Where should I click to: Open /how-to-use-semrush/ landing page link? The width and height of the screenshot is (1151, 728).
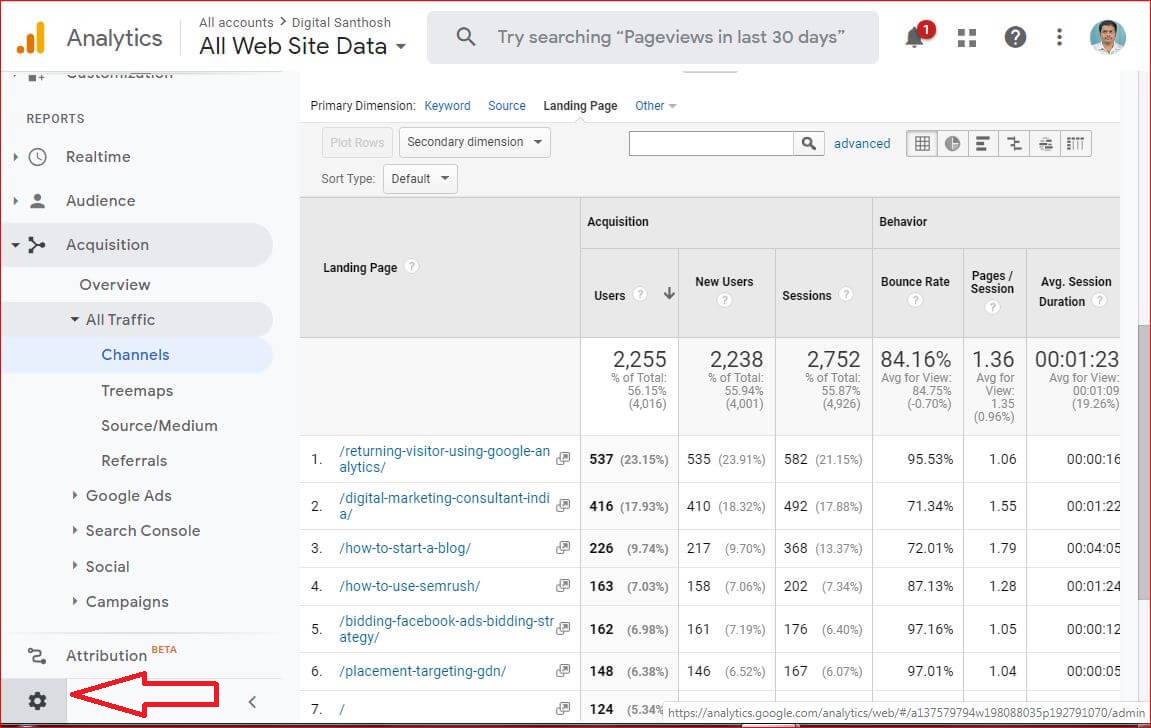409,586
